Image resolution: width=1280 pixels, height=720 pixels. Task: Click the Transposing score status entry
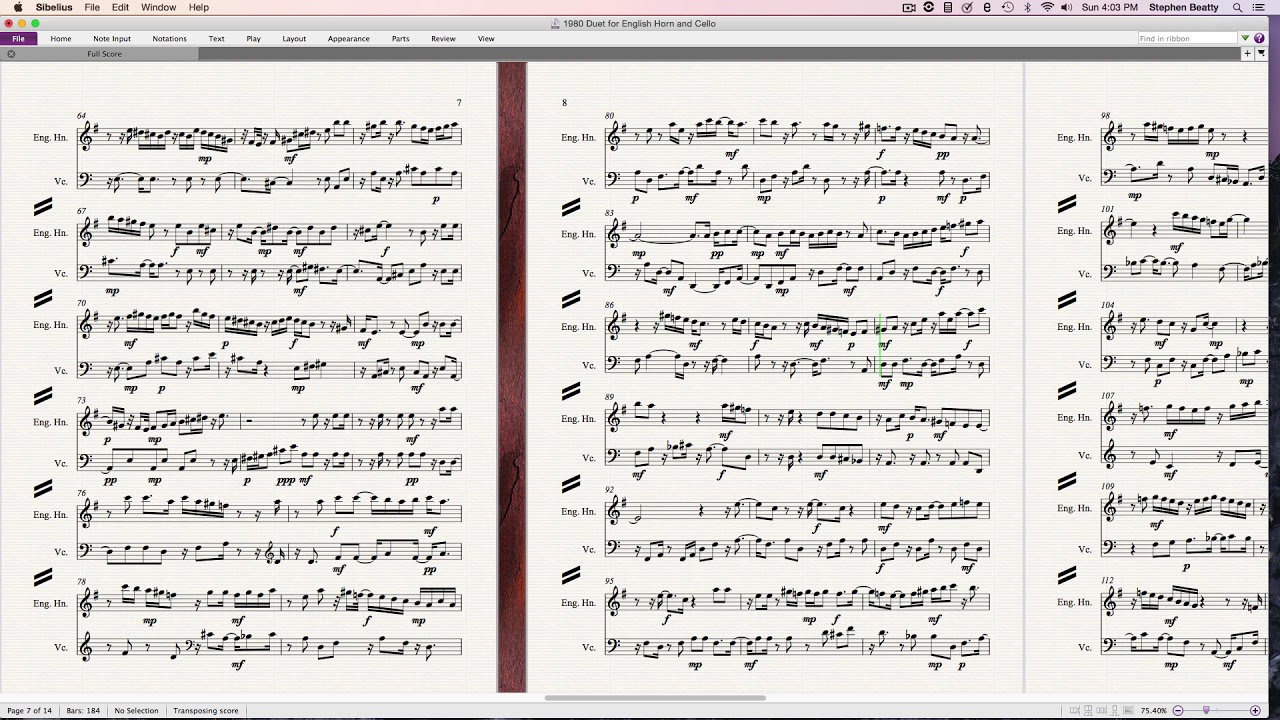tap(205, 711)
